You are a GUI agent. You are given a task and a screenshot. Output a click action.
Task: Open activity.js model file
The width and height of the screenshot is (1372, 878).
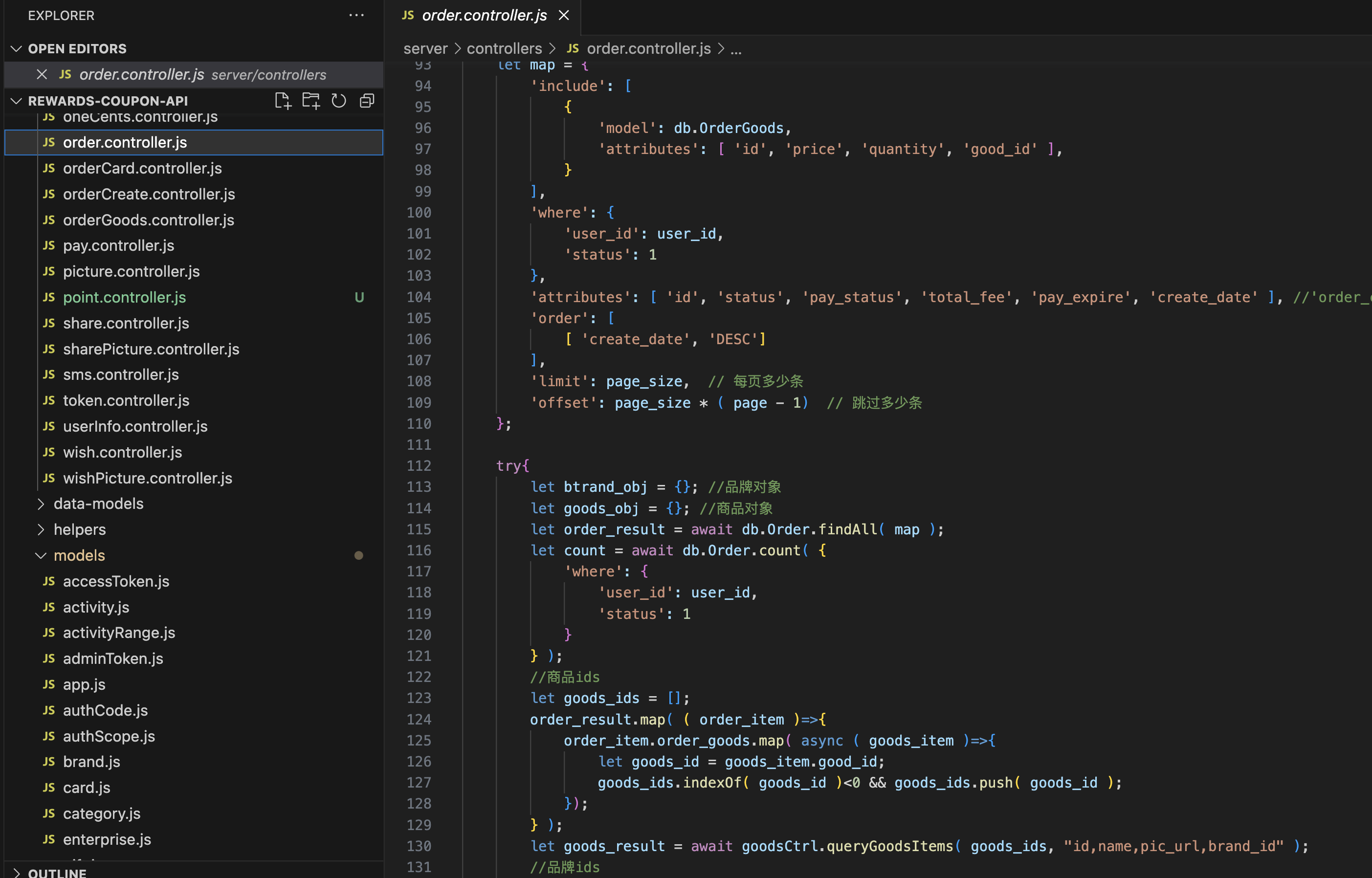[194, 607]
